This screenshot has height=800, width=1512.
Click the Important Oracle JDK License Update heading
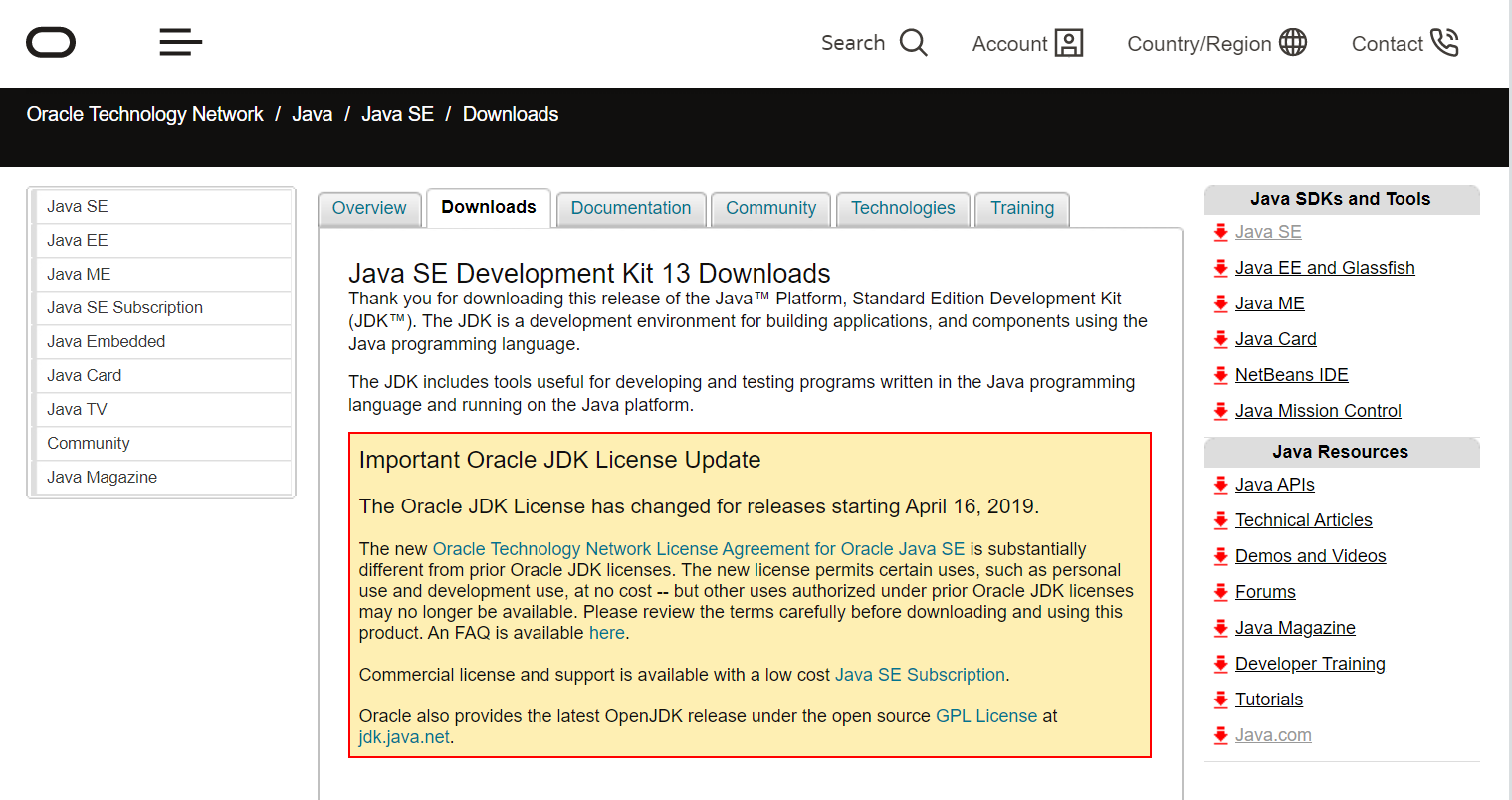point(560,460)
